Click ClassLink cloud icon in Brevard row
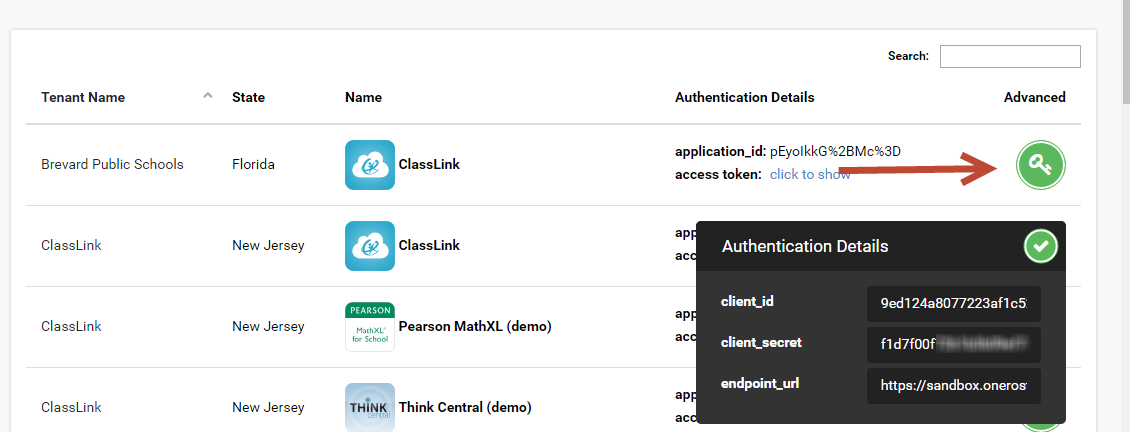 (x=370, y=165)
